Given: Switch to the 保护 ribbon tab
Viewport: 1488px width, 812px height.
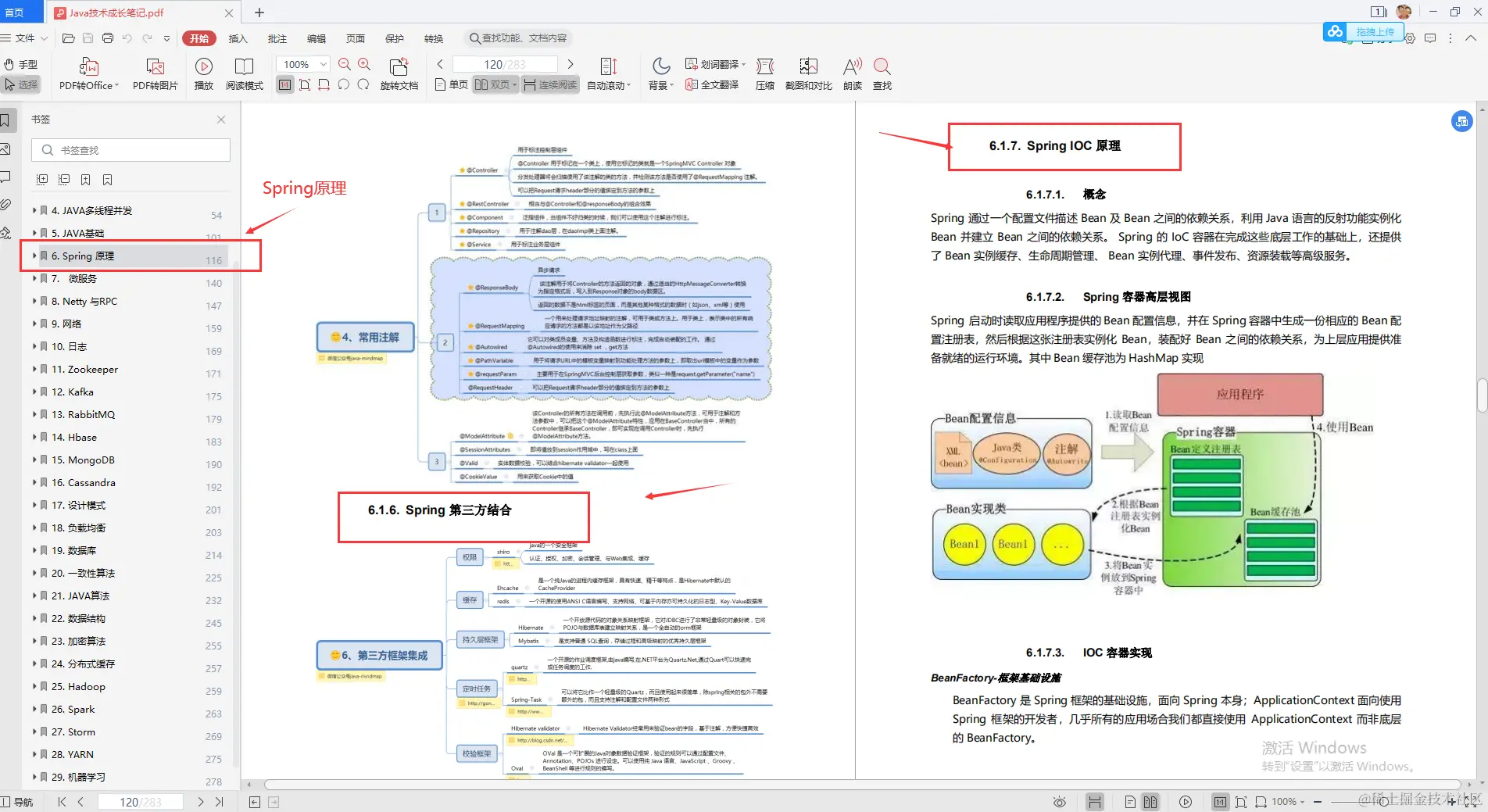Looking at the screenshot, I should pyautogui.click(x=395, y=38).
